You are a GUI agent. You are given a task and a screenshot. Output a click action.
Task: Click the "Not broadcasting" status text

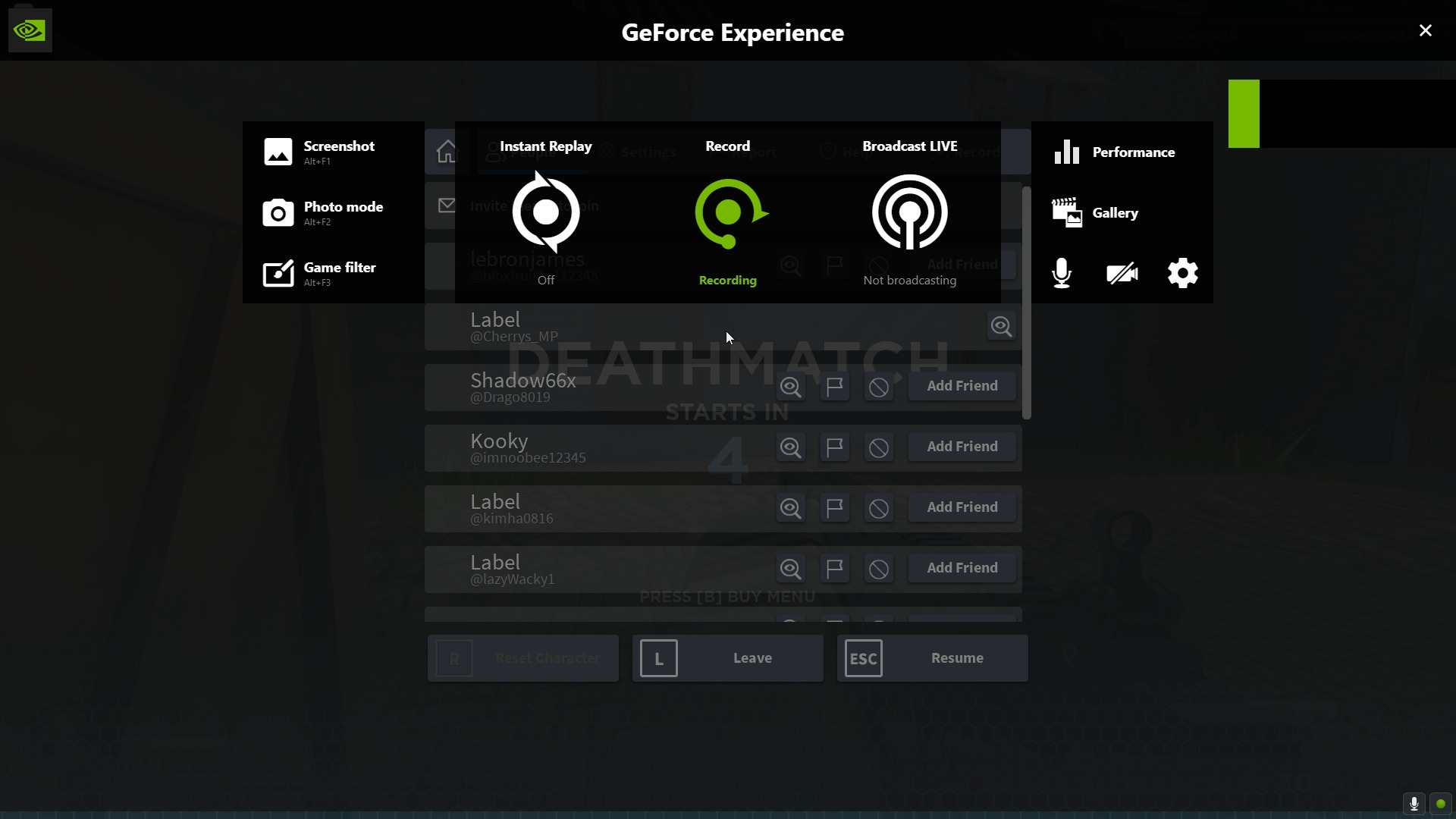[x=910, y=281]
